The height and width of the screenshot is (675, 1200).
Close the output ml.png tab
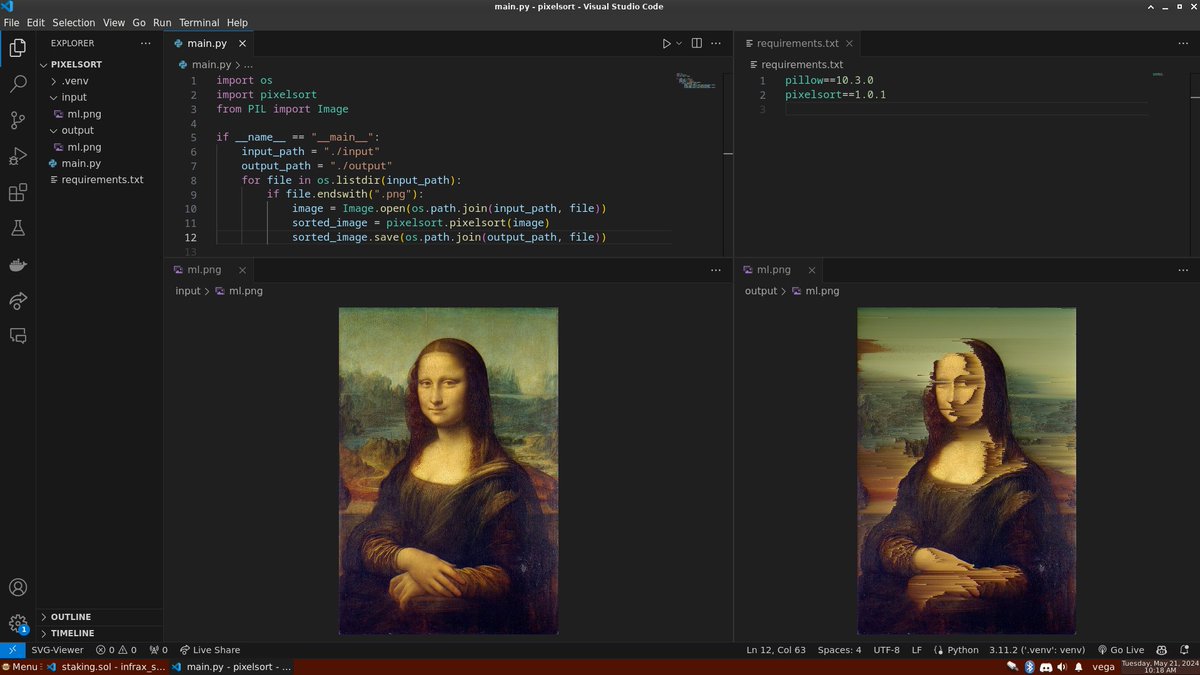[812, 270]
